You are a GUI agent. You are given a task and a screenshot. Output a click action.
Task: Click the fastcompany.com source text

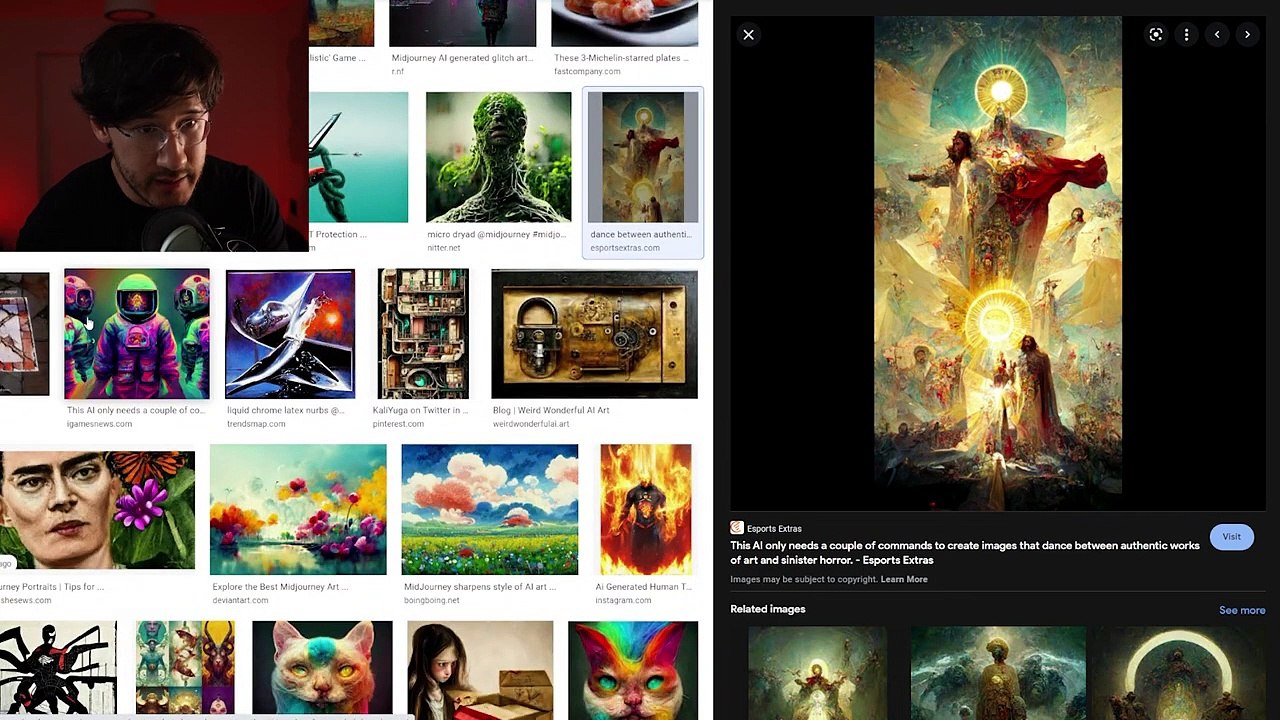pos(587,72)
